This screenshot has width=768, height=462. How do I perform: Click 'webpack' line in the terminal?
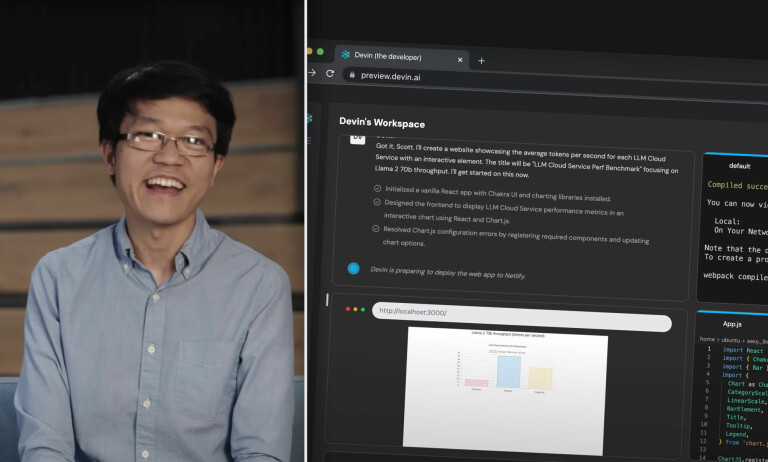tap(736, 276)
